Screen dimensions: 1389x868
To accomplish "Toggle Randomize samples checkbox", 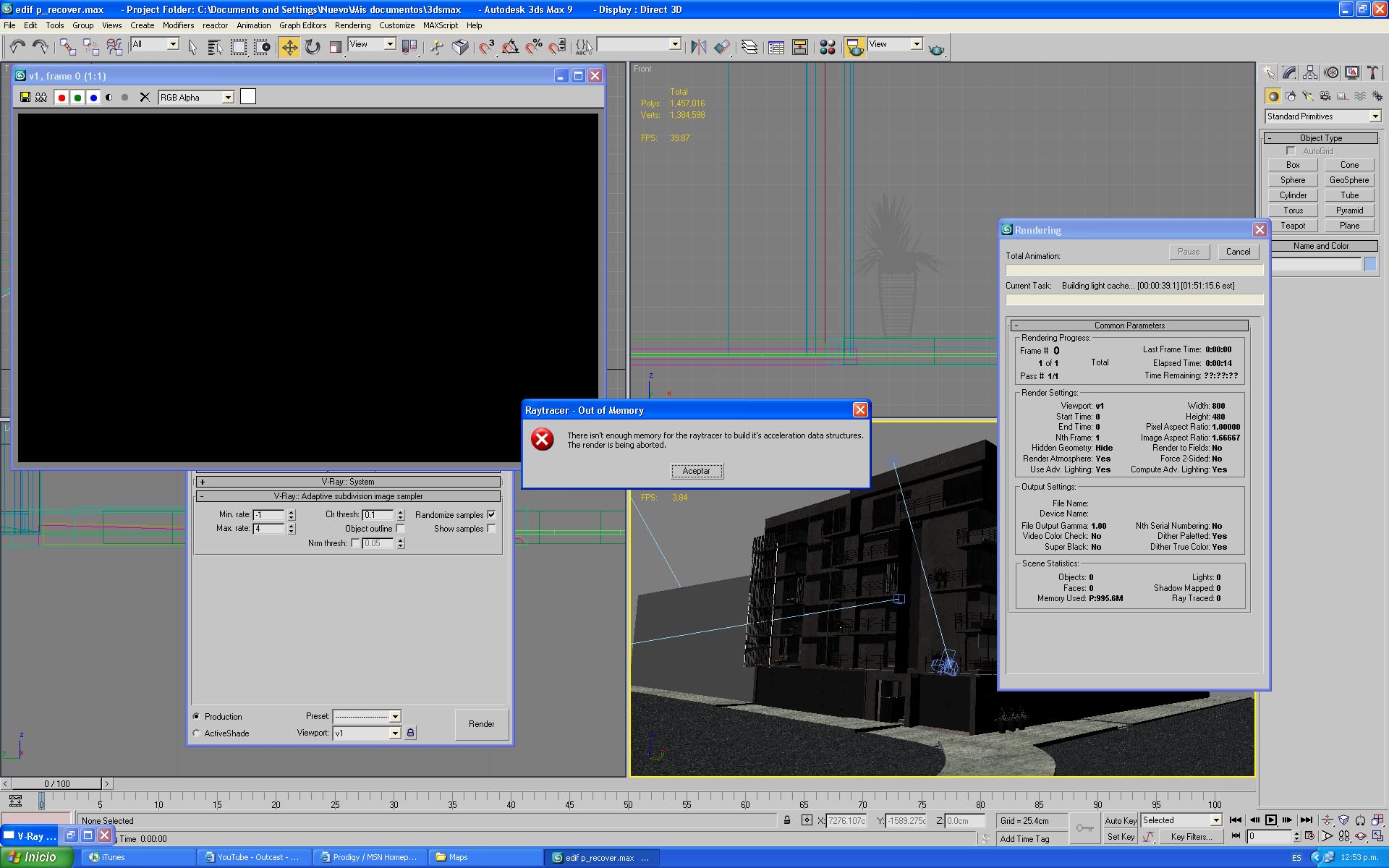I will pos(492,515).
